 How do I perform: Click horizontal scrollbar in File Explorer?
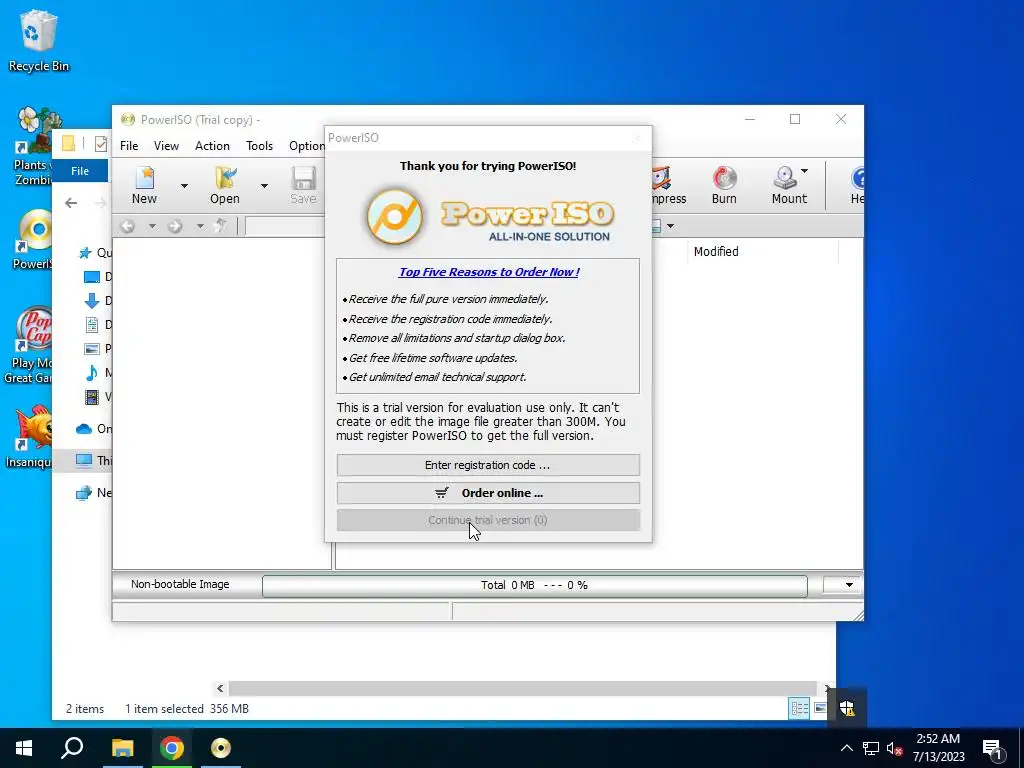[x=522, y=688]
